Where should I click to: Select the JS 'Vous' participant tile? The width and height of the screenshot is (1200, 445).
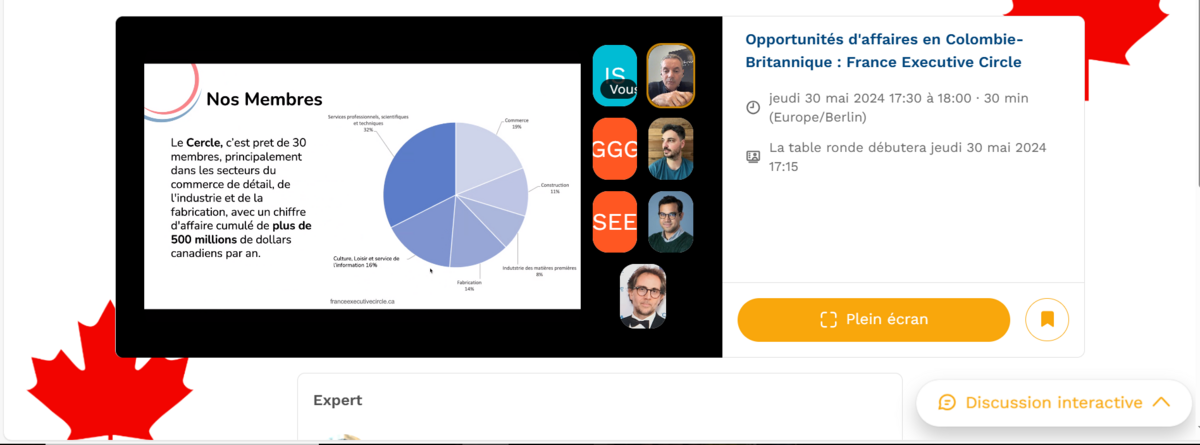point(615,75)
